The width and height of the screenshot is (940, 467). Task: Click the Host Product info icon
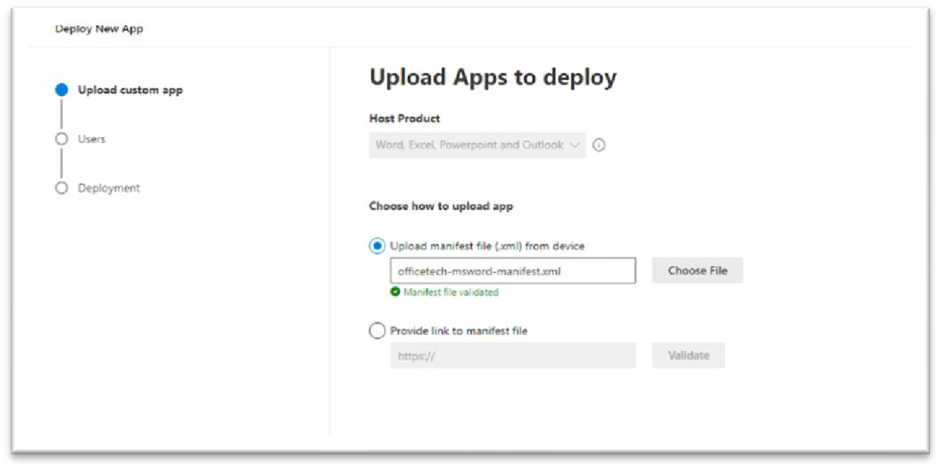coord(598,145)
